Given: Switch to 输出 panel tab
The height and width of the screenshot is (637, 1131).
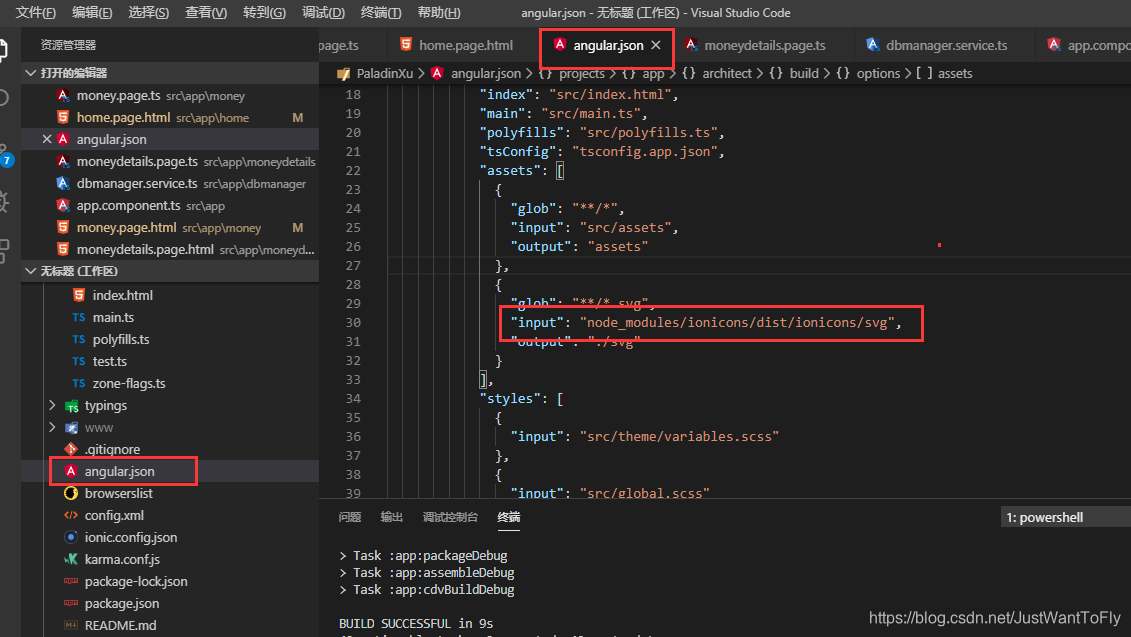Looking at the screenshot, I should click(392, 517).
